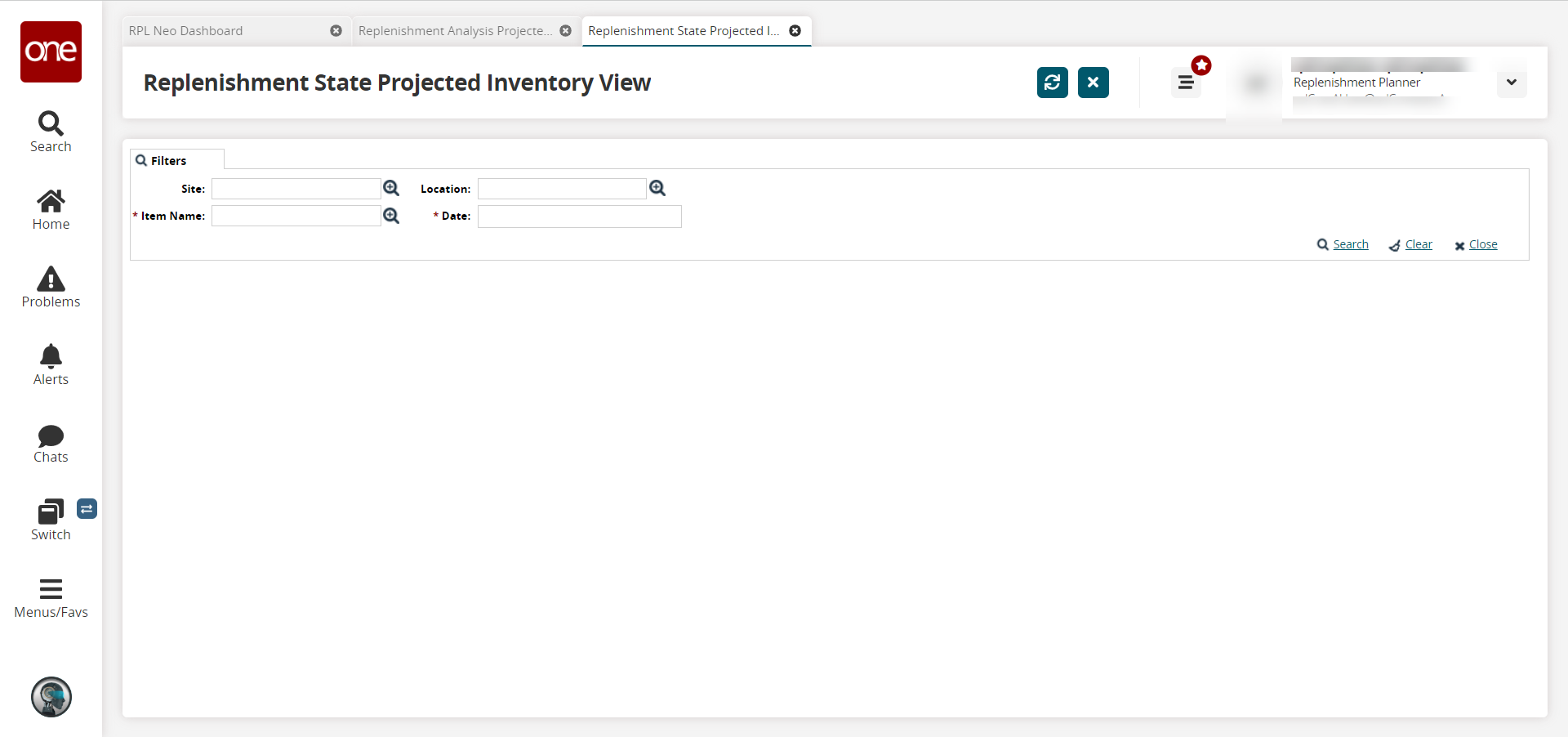Click the blurred user avatar
This screenshot has width=1568, height=737.
1256,83
